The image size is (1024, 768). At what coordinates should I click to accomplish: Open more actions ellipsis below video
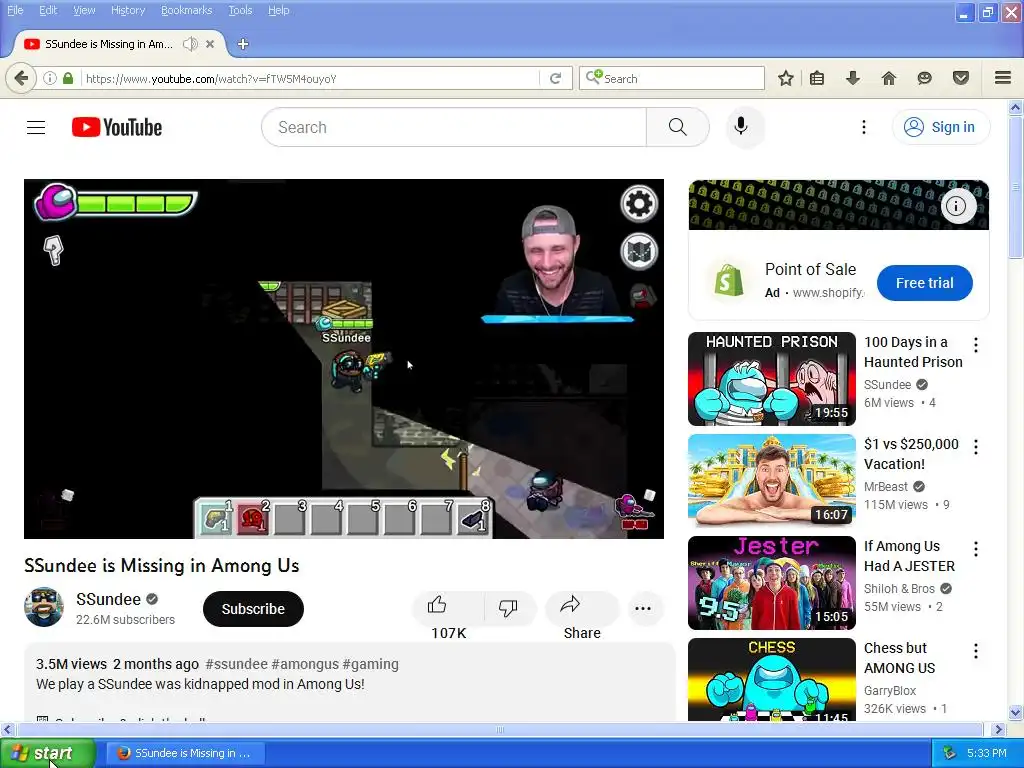pyautogui.click(x=643, y=608)
